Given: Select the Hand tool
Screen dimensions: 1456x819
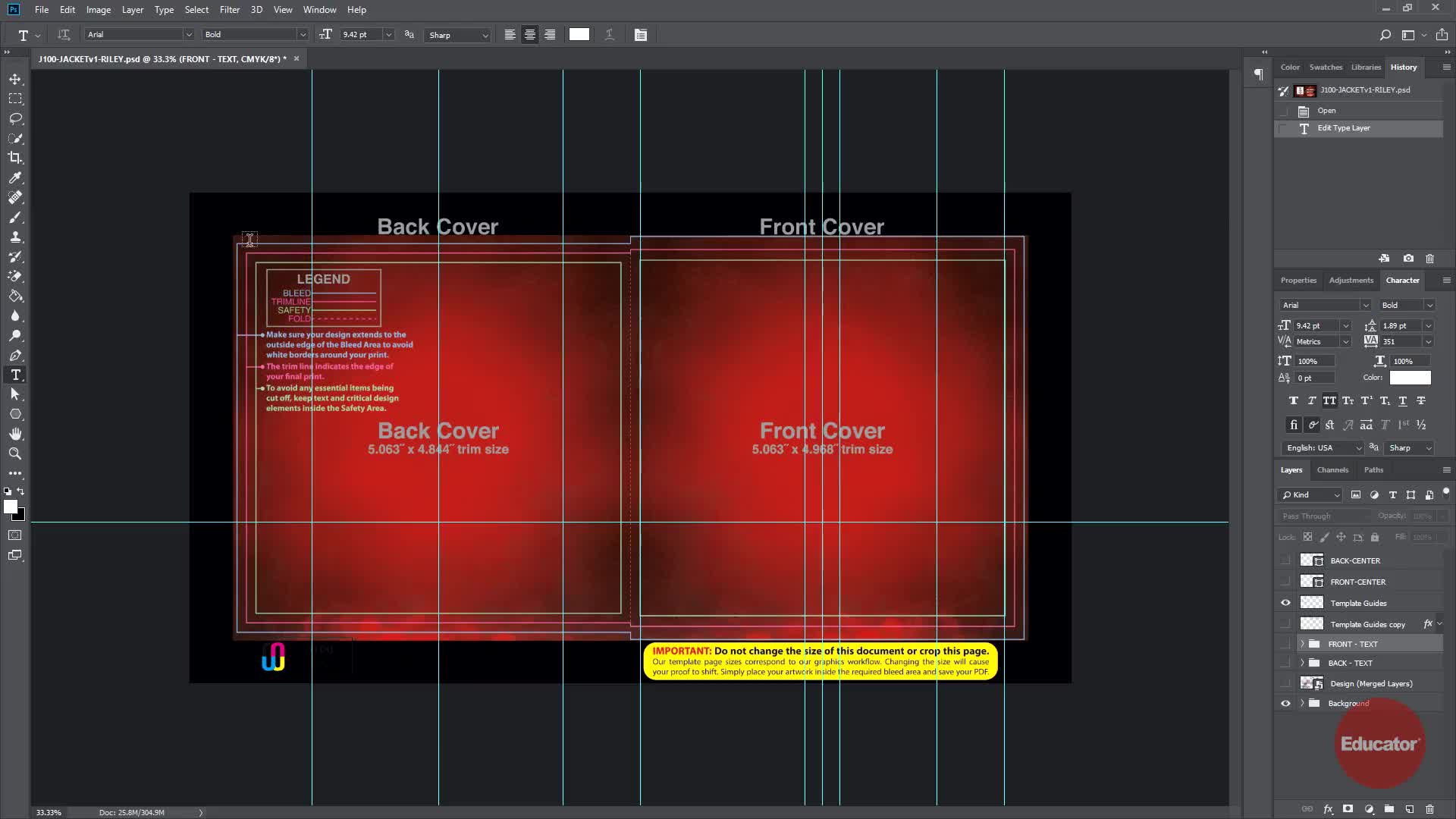Looking at the screenshot, I should [x=15, y=434].
